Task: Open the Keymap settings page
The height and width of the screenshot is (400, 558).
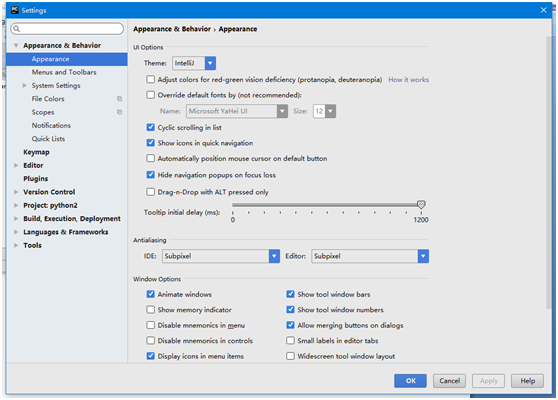Action: 36,152
